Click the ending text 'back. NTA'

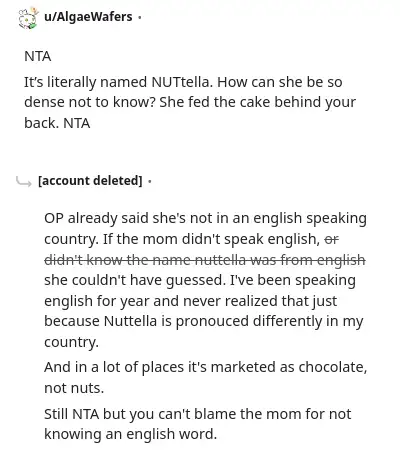[x=57, y=123]
